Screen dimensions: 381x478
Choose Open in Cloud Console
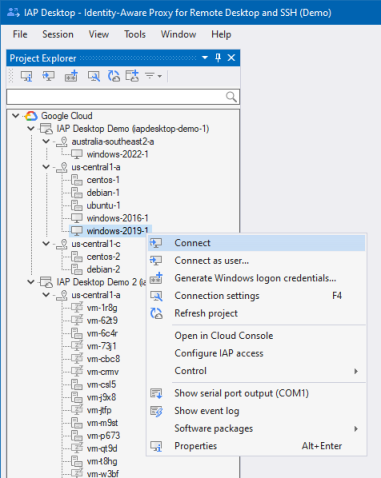pos(256,336)
